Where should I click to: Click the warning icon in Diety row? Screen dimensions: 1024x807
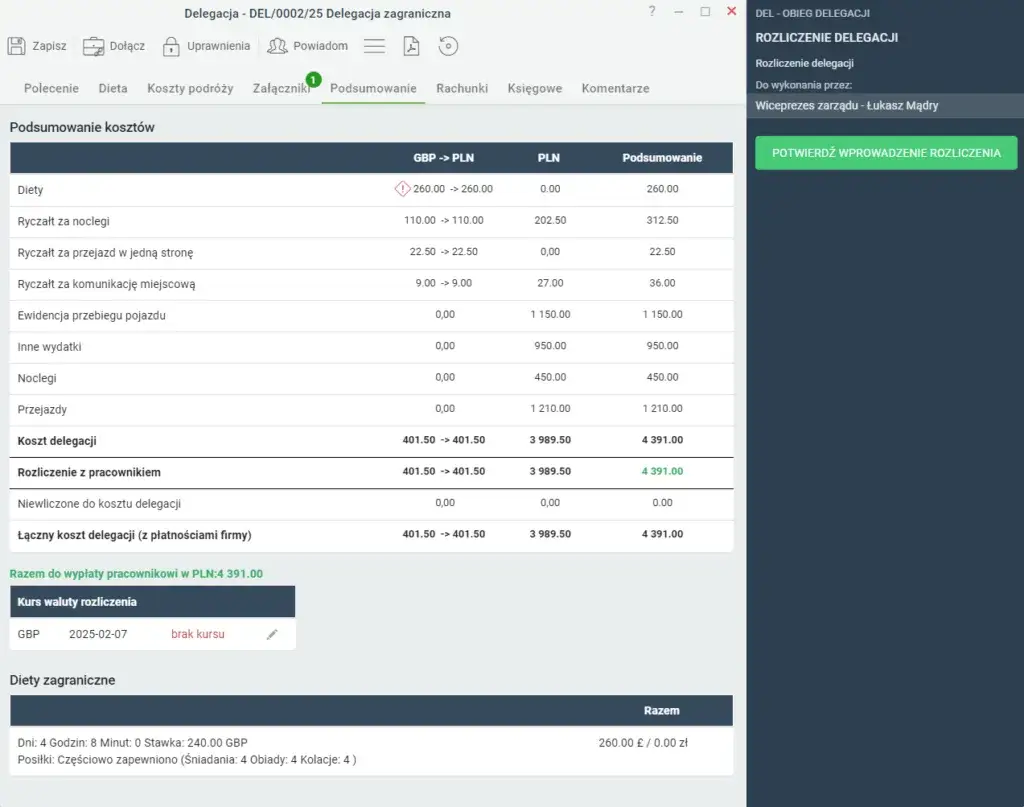pos(402,189)
